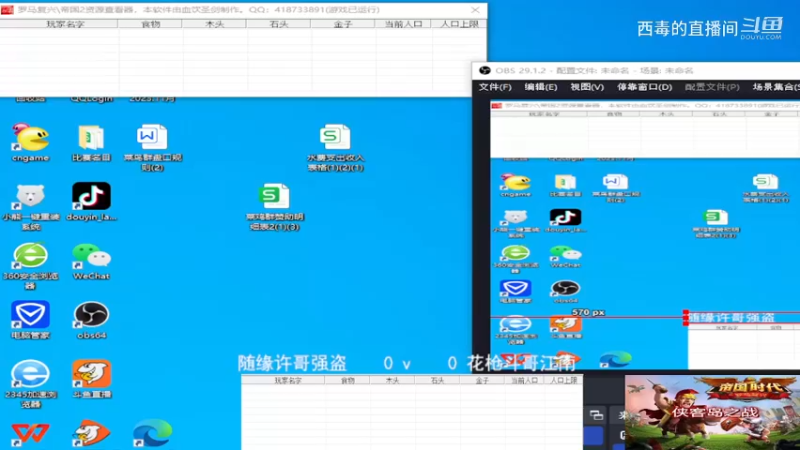This screenshot has width=800, height=450.
Task: Click the 石头 header in the bottom table
Action: [437, 380]
